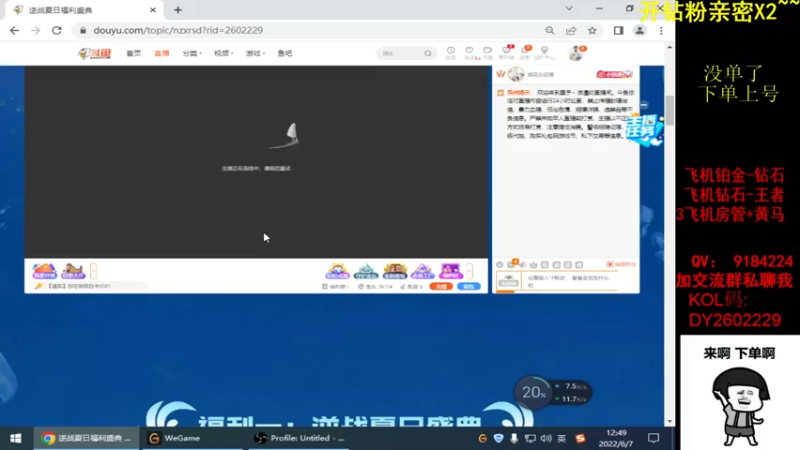The width and height of the screenshot is (800, 450).
Task: Open the followed heart icon
Action: (x=469, y=53)
